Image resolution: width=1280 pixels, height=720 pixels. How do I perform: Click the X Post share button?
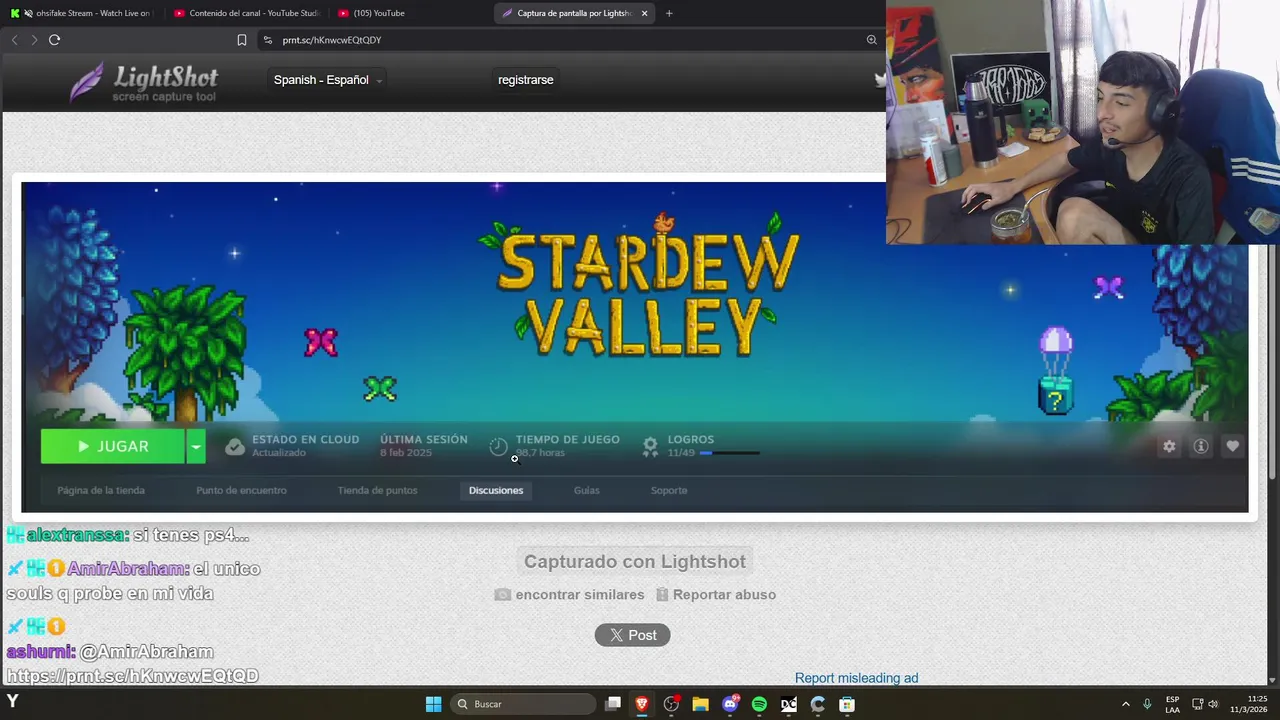coord(632,635)
